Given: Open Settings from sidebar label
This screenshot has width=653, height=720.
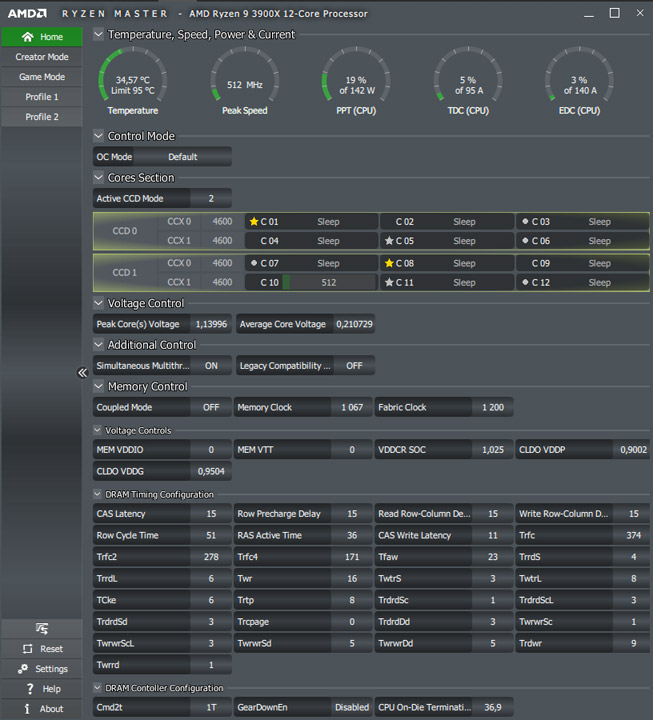Looking at the screenshot, I should click(x=51, y=669).
